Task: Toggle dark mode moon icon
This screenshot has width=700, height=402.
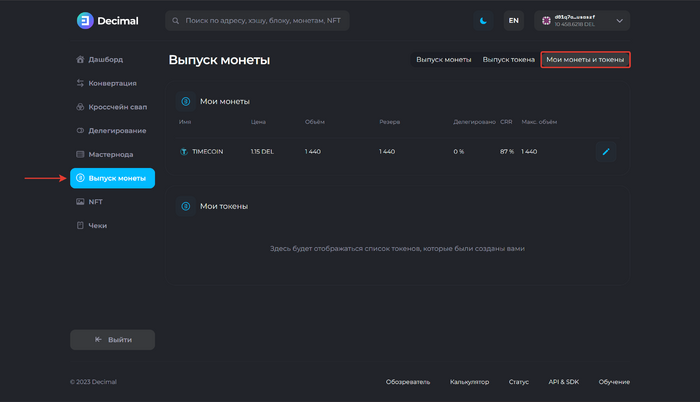Action: click(x=482, y=20)
